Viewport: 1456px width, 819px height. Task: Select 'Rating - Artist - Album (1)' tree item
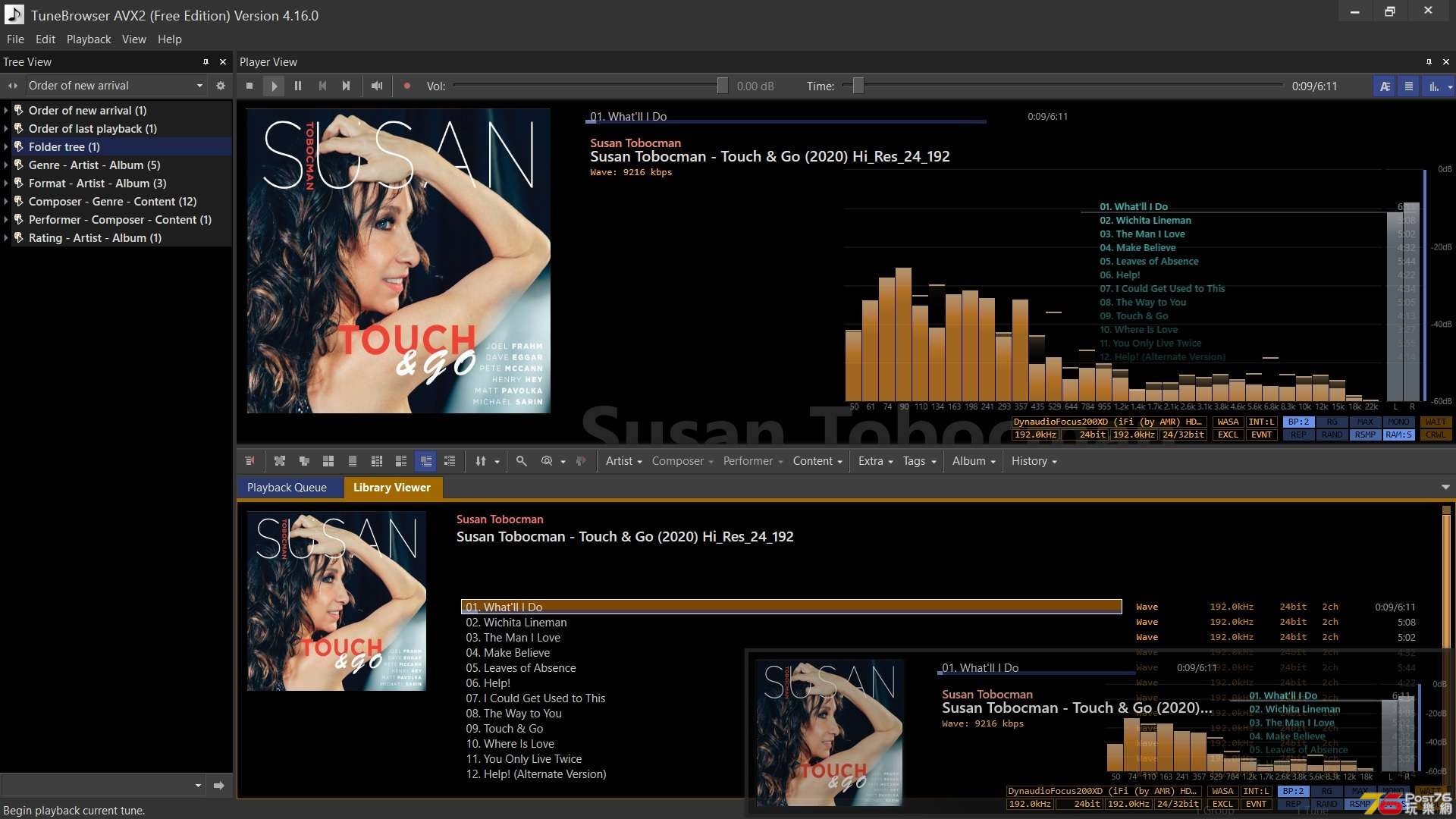click(95, 238)
